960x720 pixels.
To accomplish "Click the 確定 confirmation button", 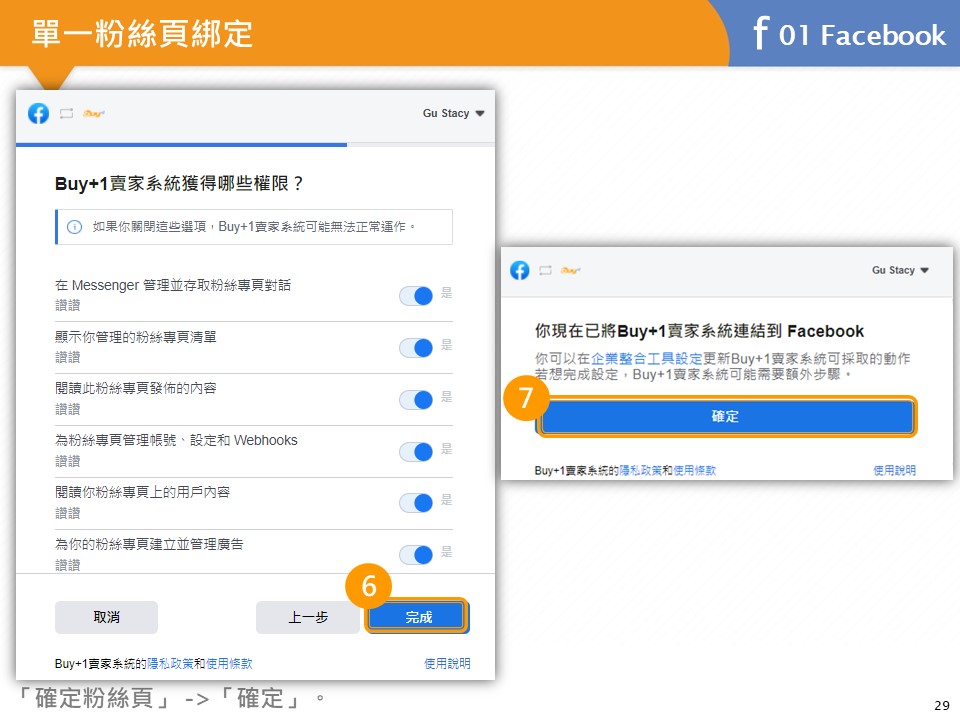I will click(x=726, y=417).
